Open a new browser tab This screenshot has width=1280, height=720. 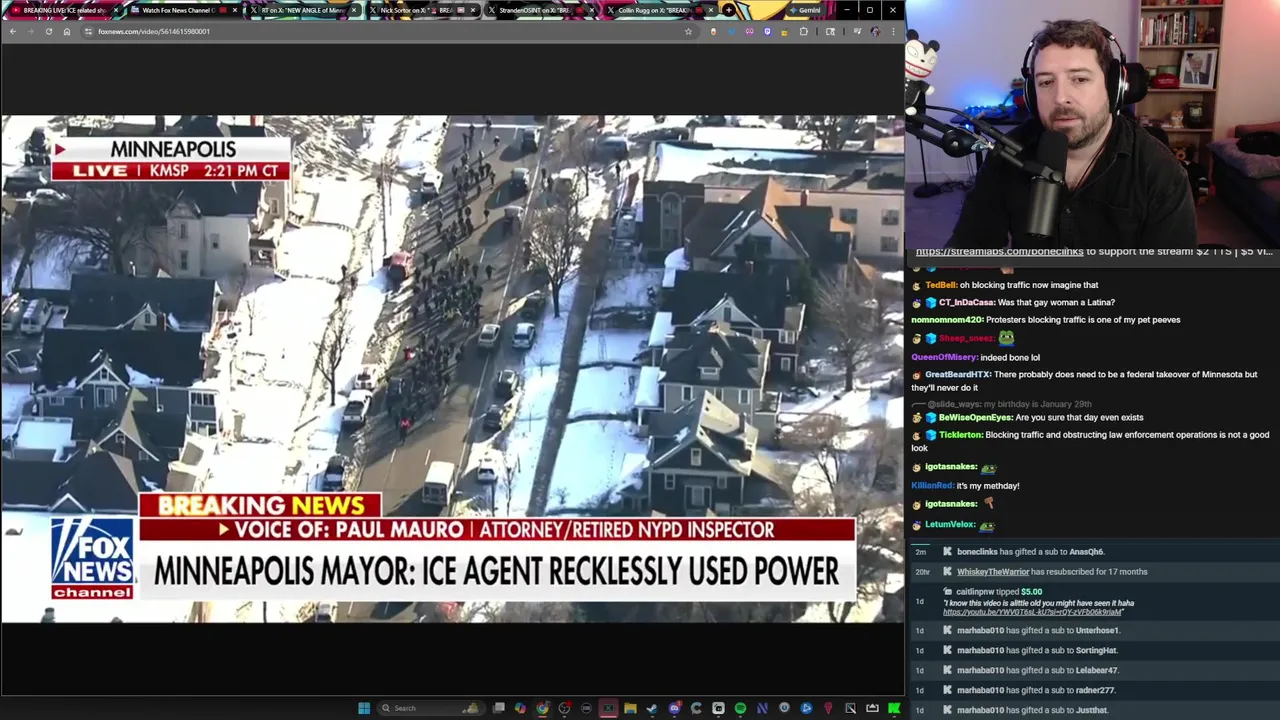(x=729, y=10)
